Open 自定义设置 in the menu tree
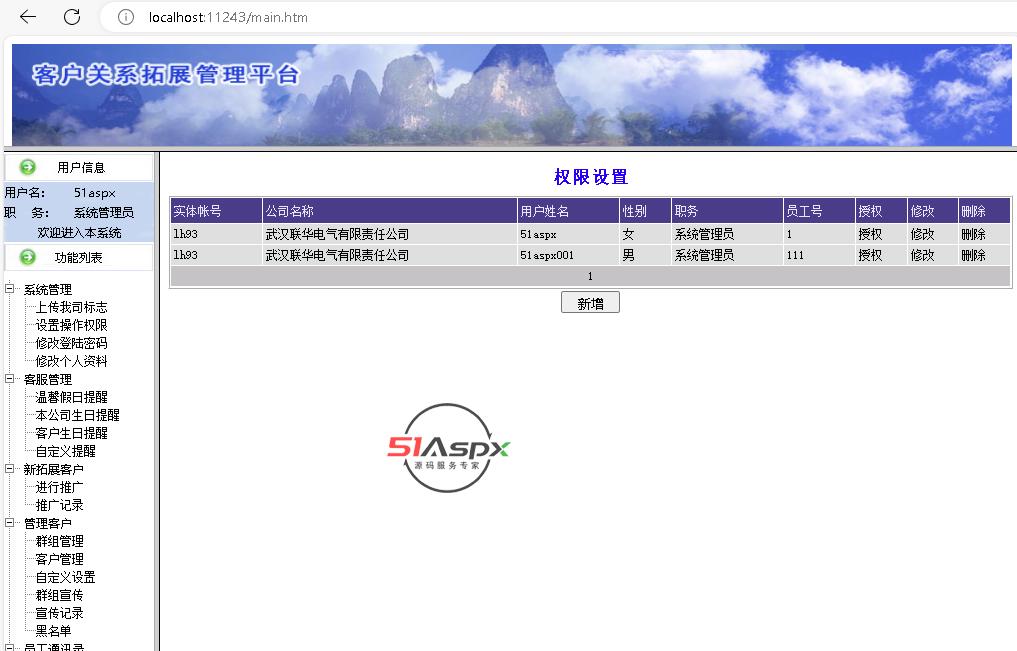The height and width of the screenshot is (651, 1017). (x=66, y=577)
